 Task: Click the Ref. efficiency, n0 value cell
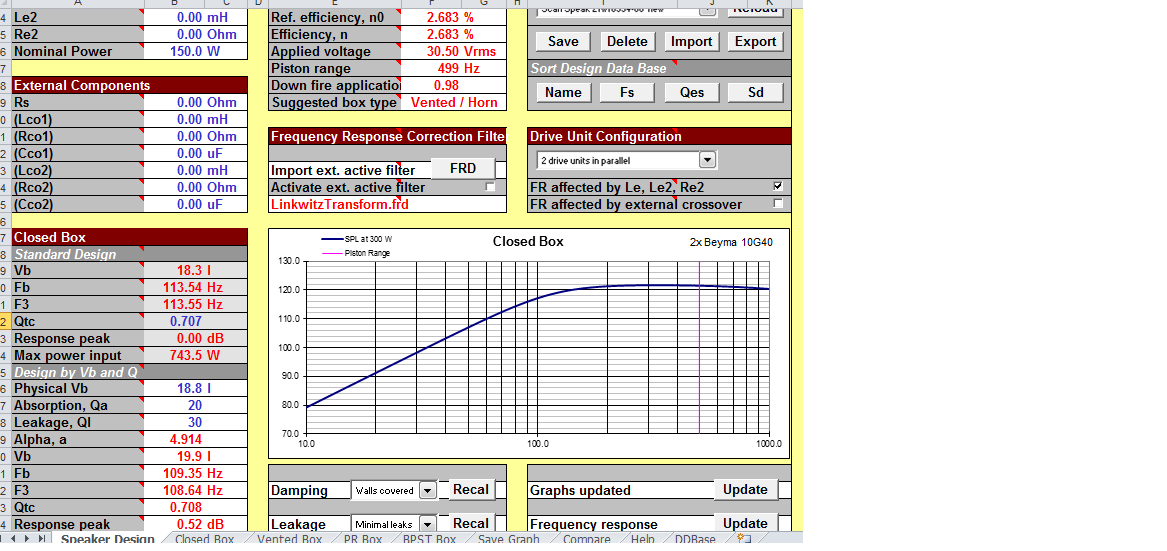tap(454, 17)
